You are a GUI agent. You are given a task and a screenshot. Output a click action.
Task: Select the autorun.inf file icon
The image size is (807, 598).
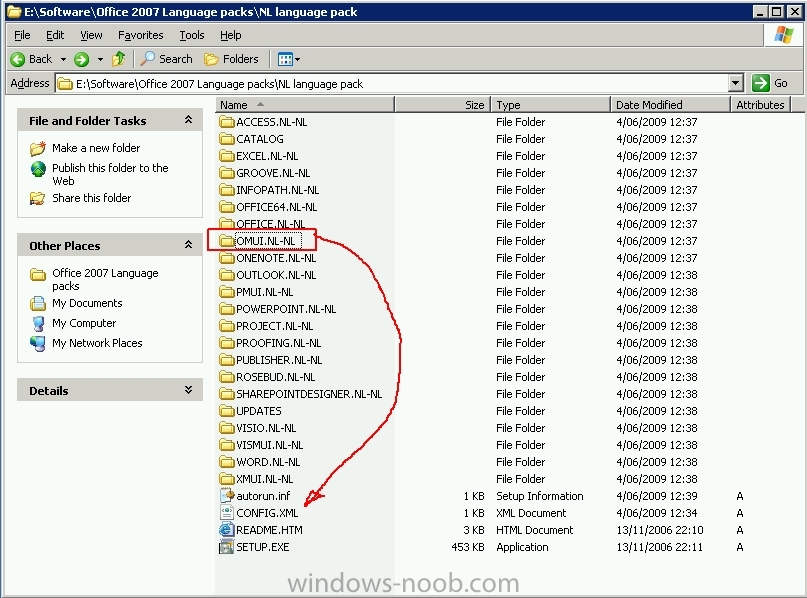[x=226, y=496]
